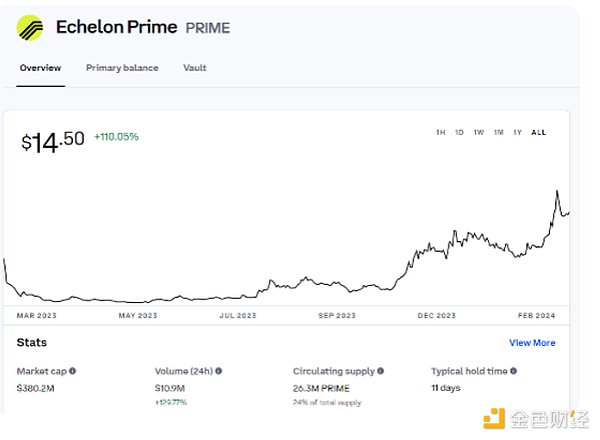This screenshot has height=440, width=600.
Task: Click the Echelon Prime logo icon
Action: (x=31, y=27)
